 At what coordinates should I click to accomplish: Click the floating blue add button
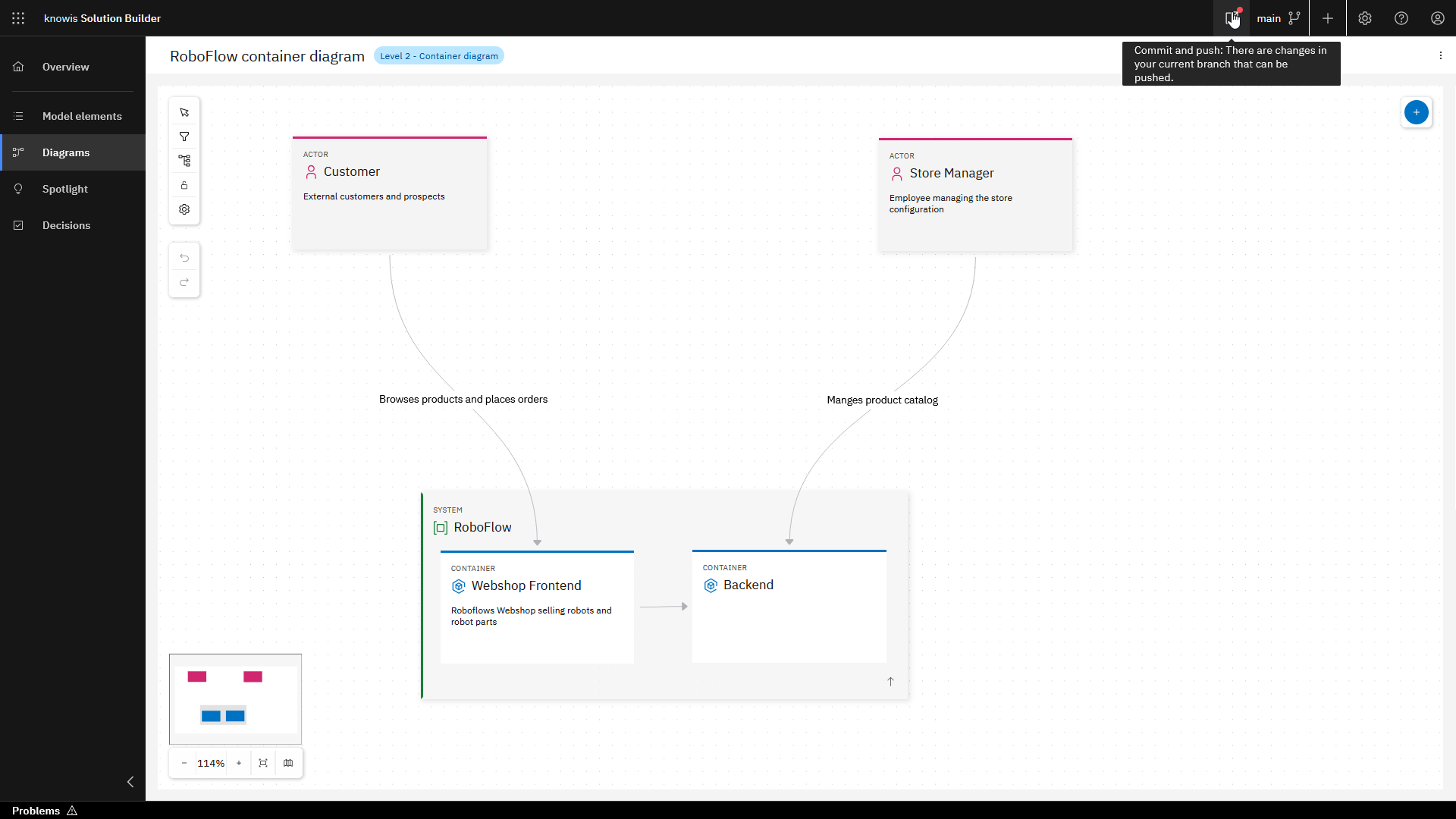pyautogui.click(x=1417, y=112)
